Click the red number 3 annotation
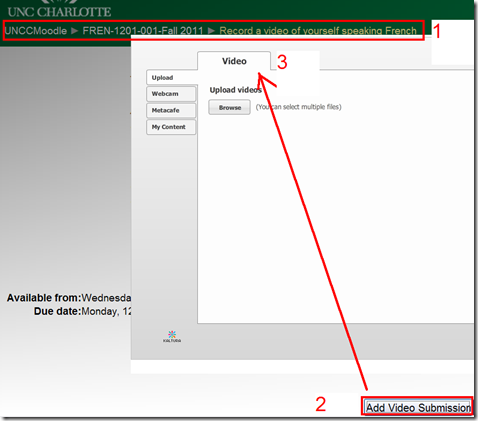The width and height of the screenshot is (478, 421). 282,62
